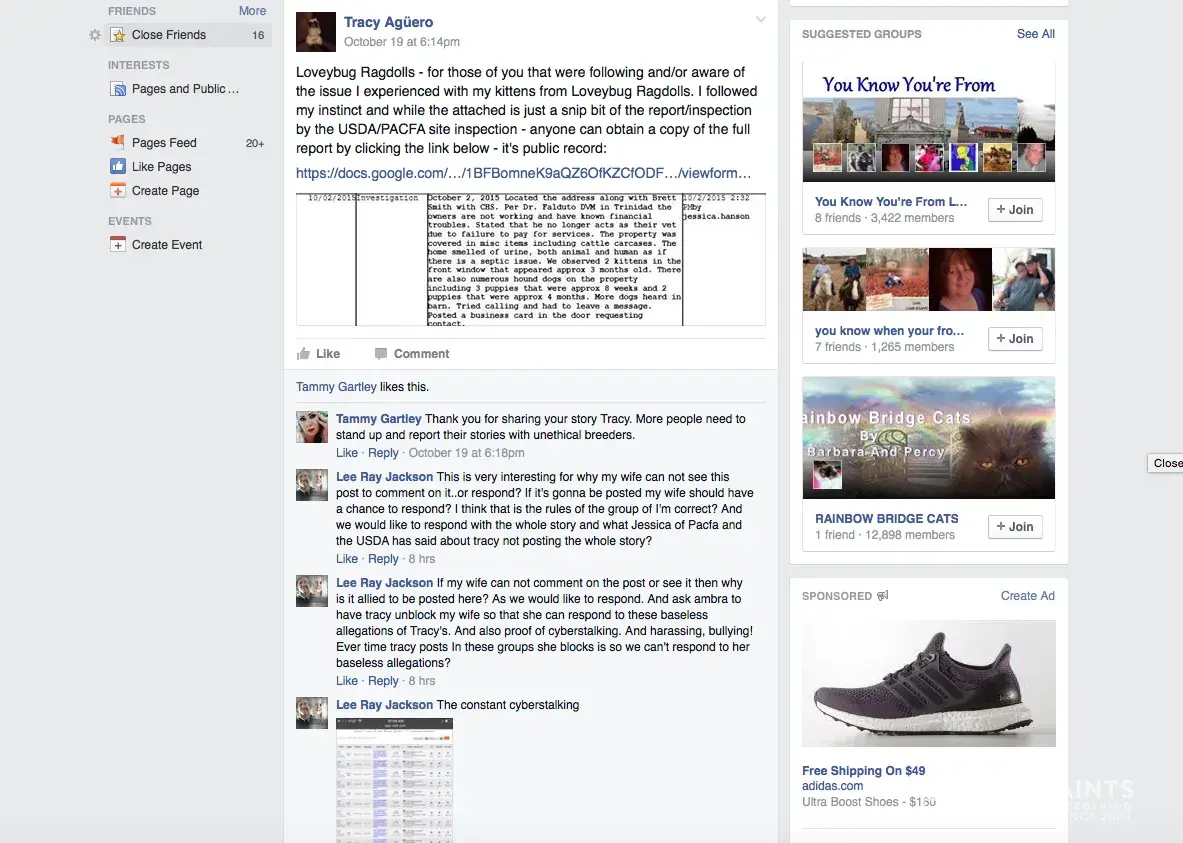This screenshot has height=843, width=1183.
Task: View the attached inspection report image
Action: (x=531, y=260)
